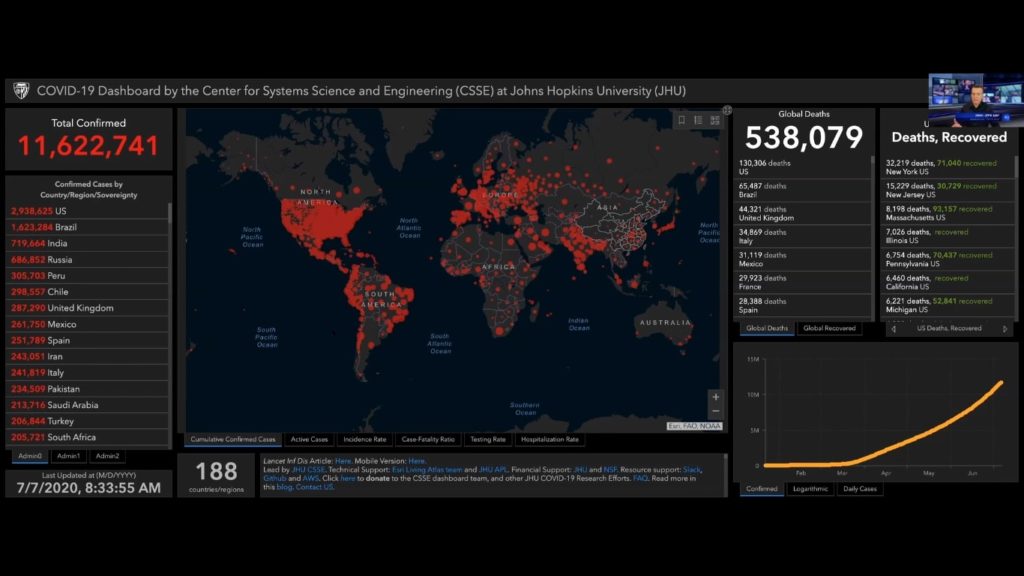Viewport: 1024px width, 576px height.
Task: Switch to the Admin2 tab
Action: 107,456
